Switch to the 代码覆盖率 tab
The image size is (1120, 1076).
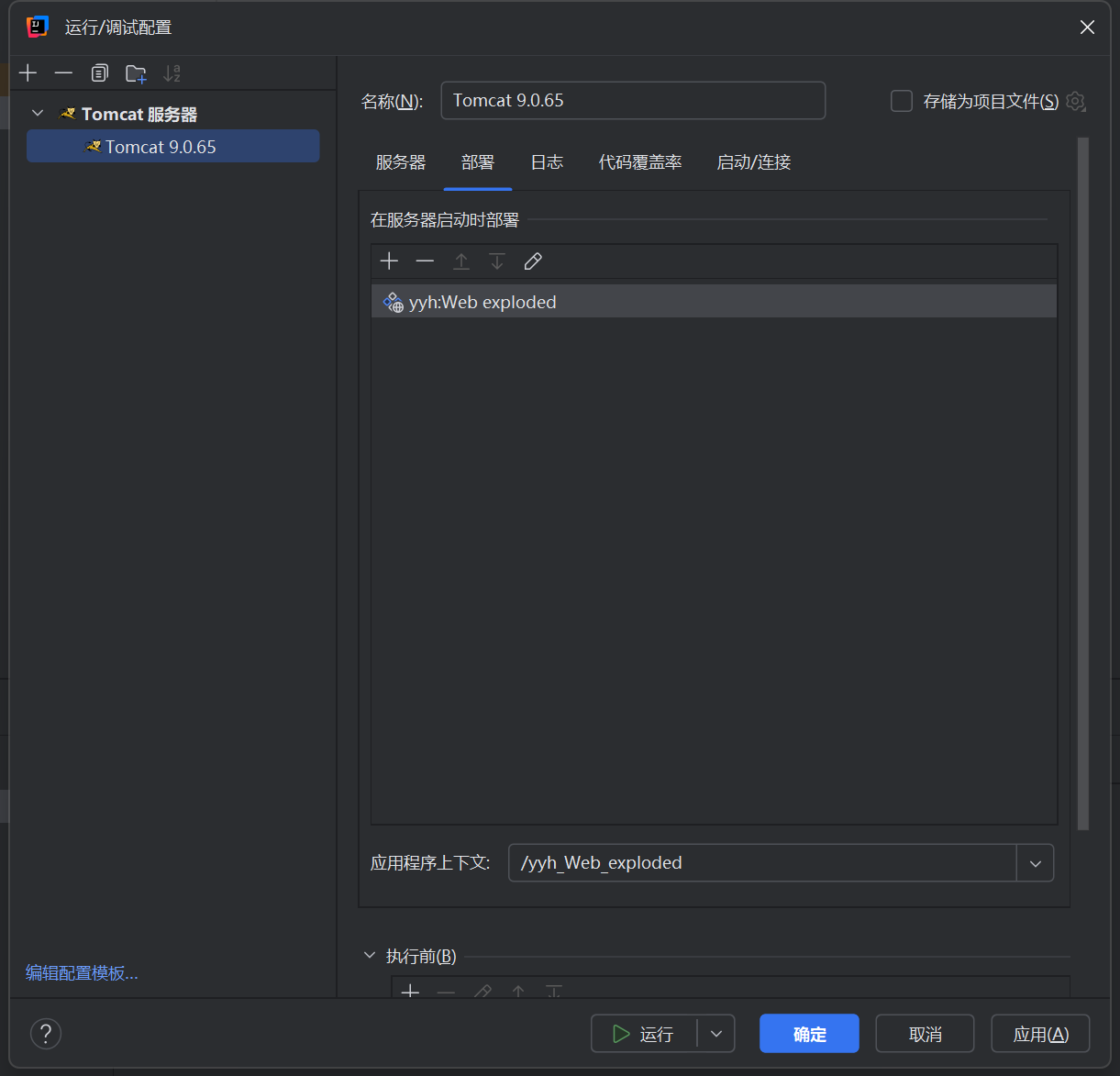[640, 162]
